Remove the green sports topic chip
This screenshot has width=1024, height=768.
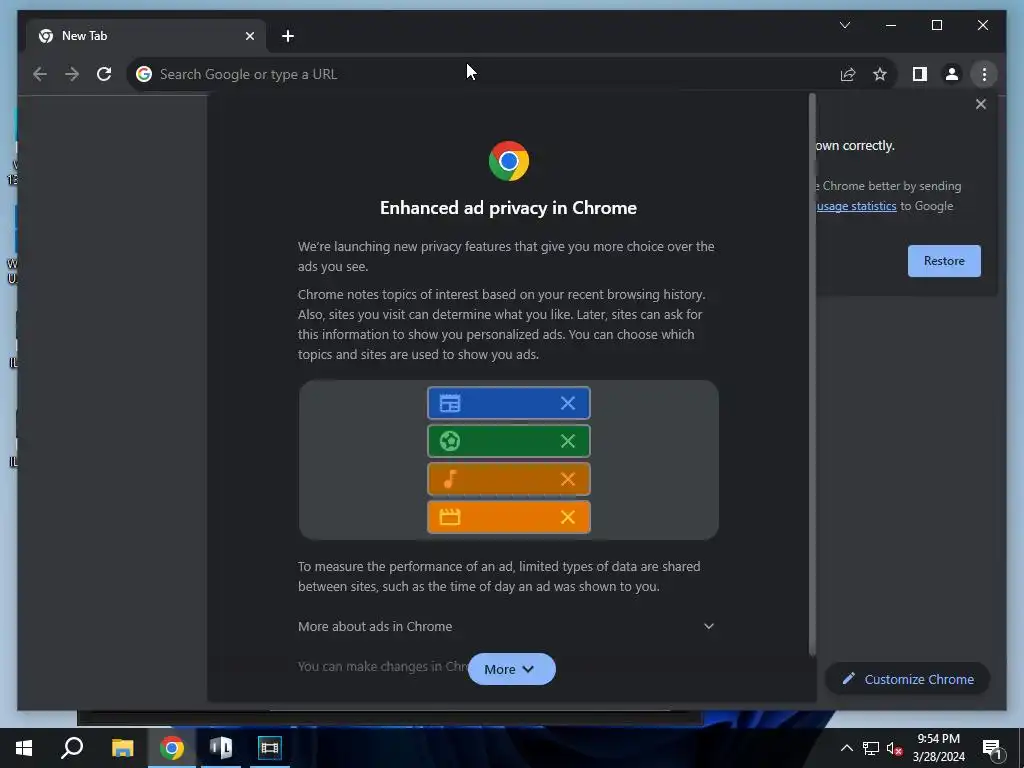(568, 441)
